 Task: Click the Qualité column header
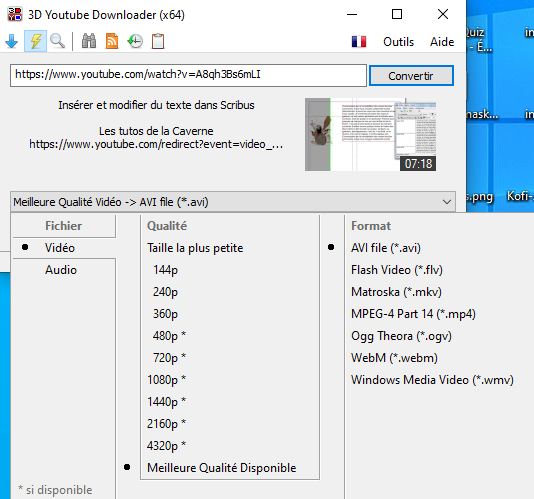pyautogui.click(x=167, y=226)
